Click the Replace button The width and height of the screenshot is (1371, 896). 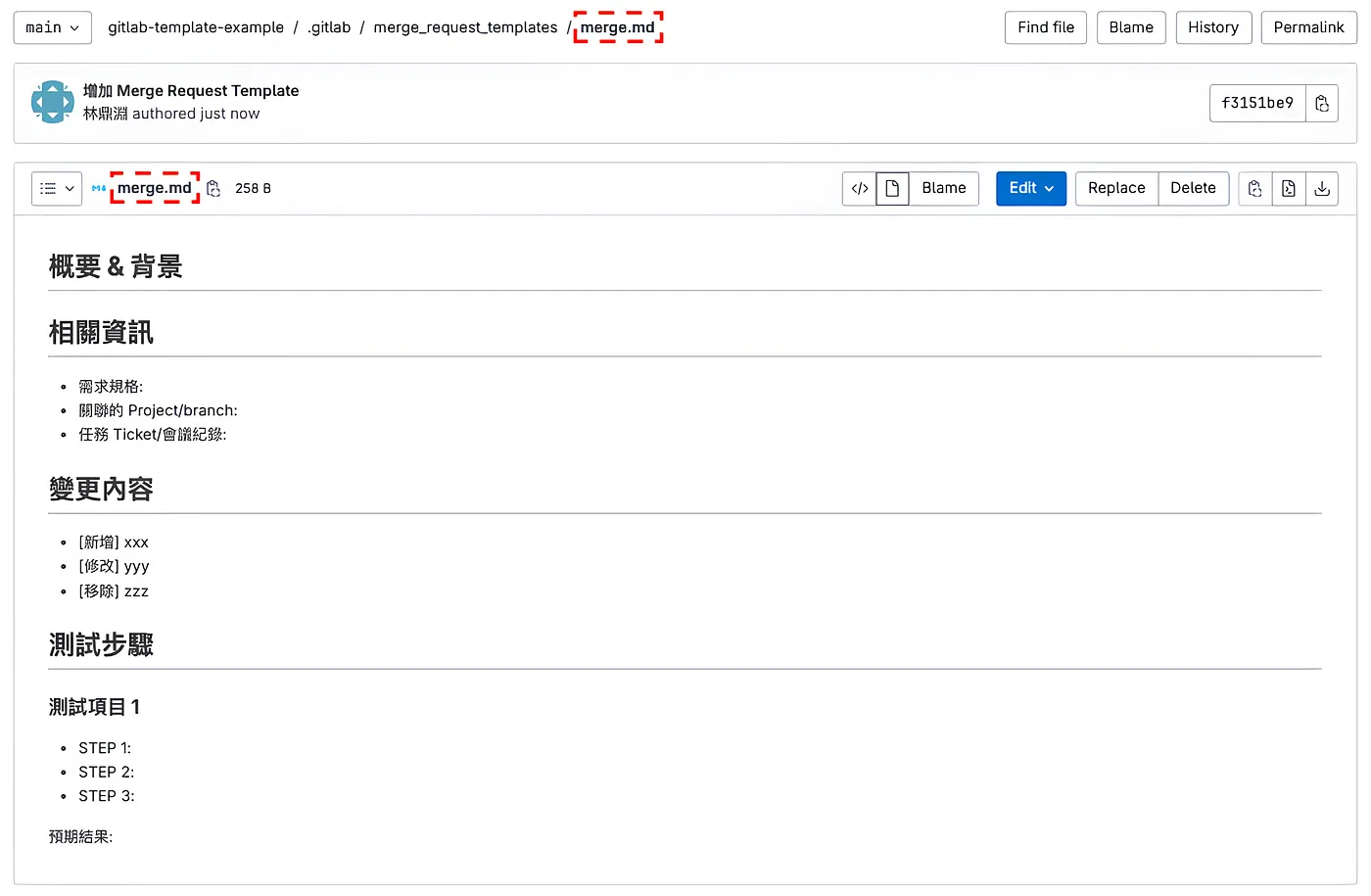point(1116,188)
